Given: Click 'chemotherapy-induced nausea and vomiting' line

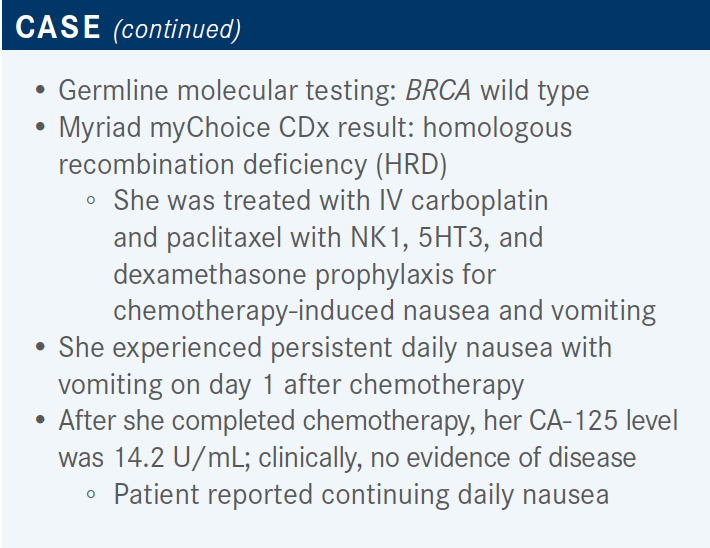Looking at the screenshot, I should click(x=384, y=310).
